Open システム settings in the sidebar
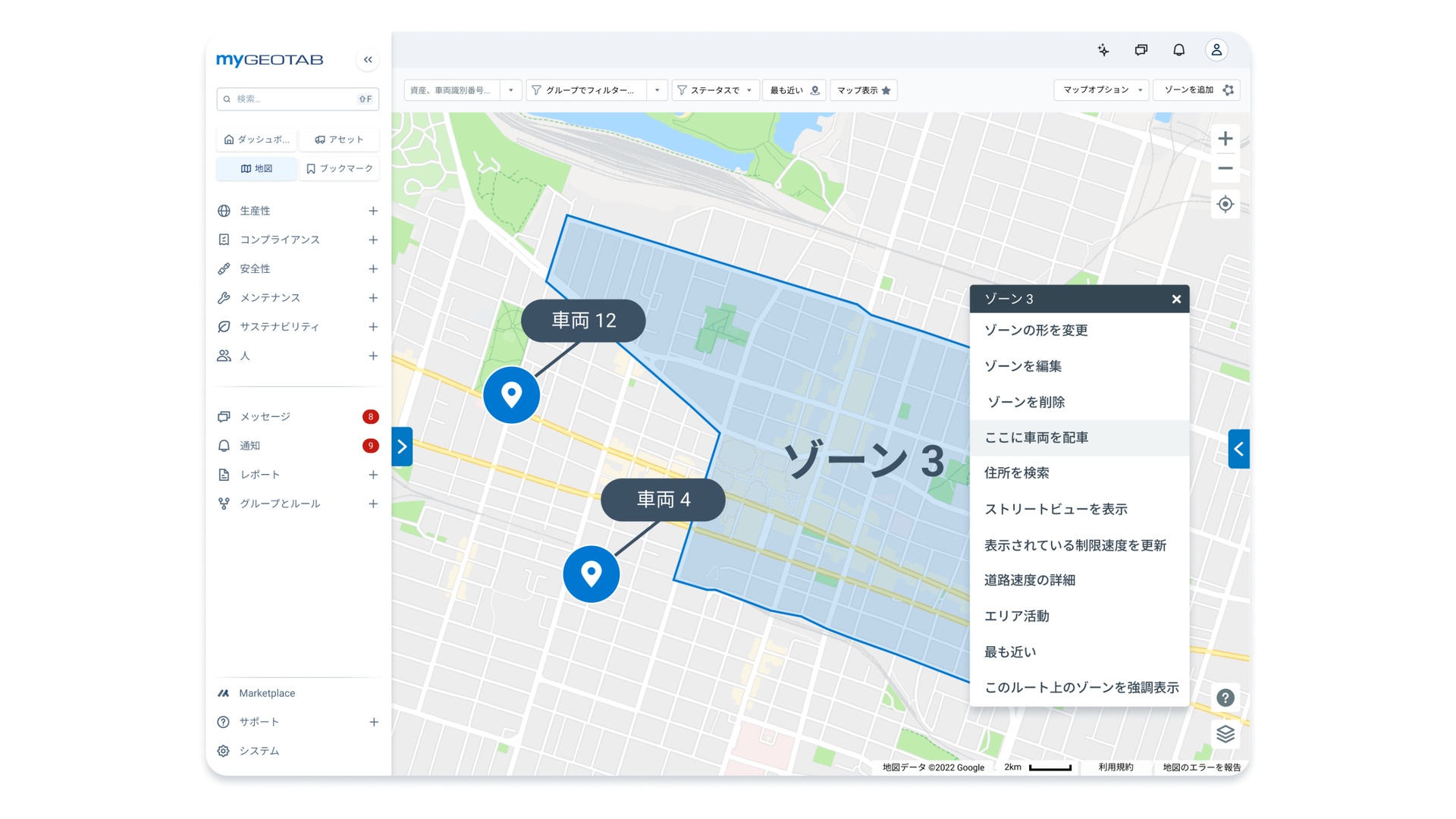The width and height of the screenshot is (1456, 819). coord(259,751)
